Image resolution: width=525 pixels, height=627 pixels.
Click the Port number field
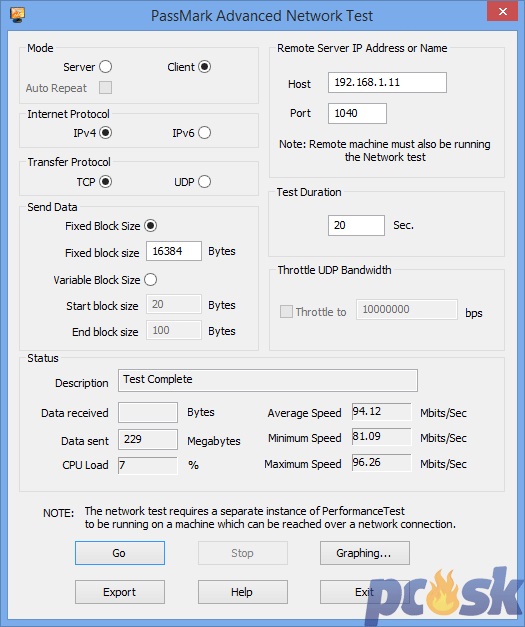tap(357, 114)
